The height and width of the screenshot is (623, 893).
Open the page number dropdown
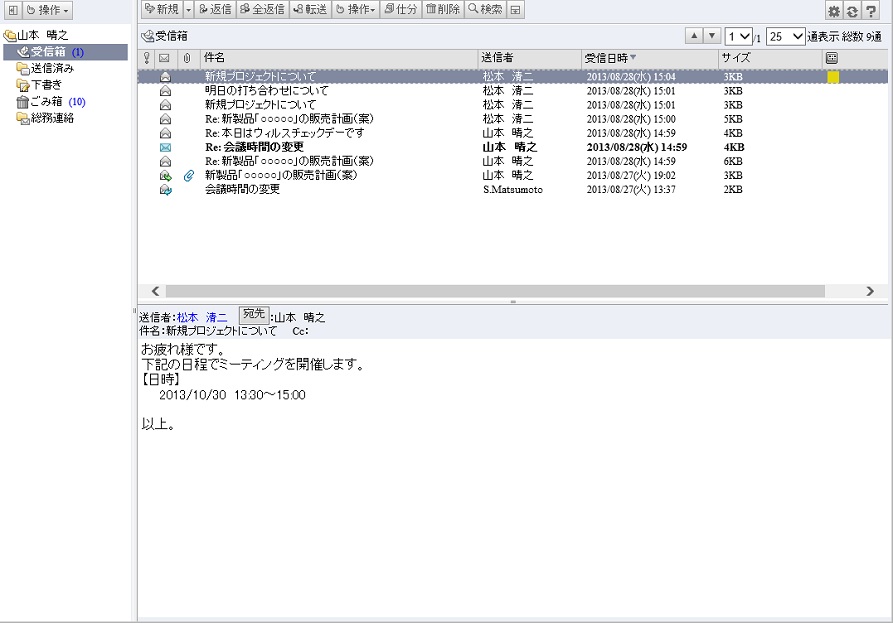[739, 36]
